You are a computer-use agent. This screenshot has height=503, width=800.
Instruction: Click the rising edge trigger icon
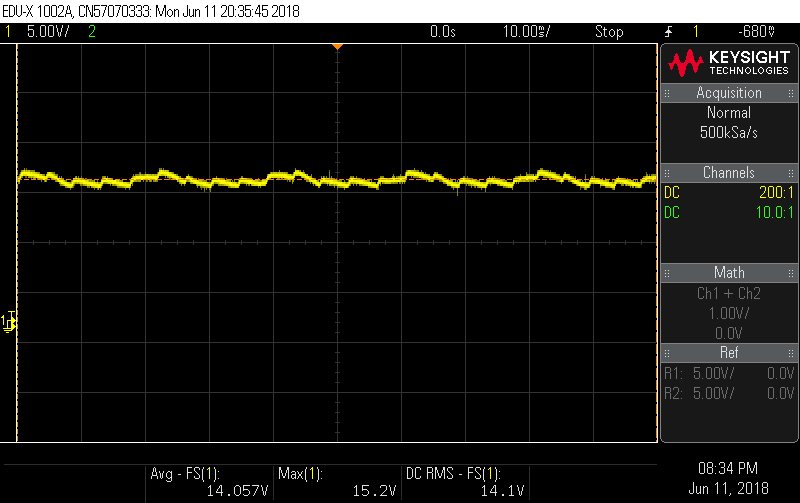(x=668, y=32)
